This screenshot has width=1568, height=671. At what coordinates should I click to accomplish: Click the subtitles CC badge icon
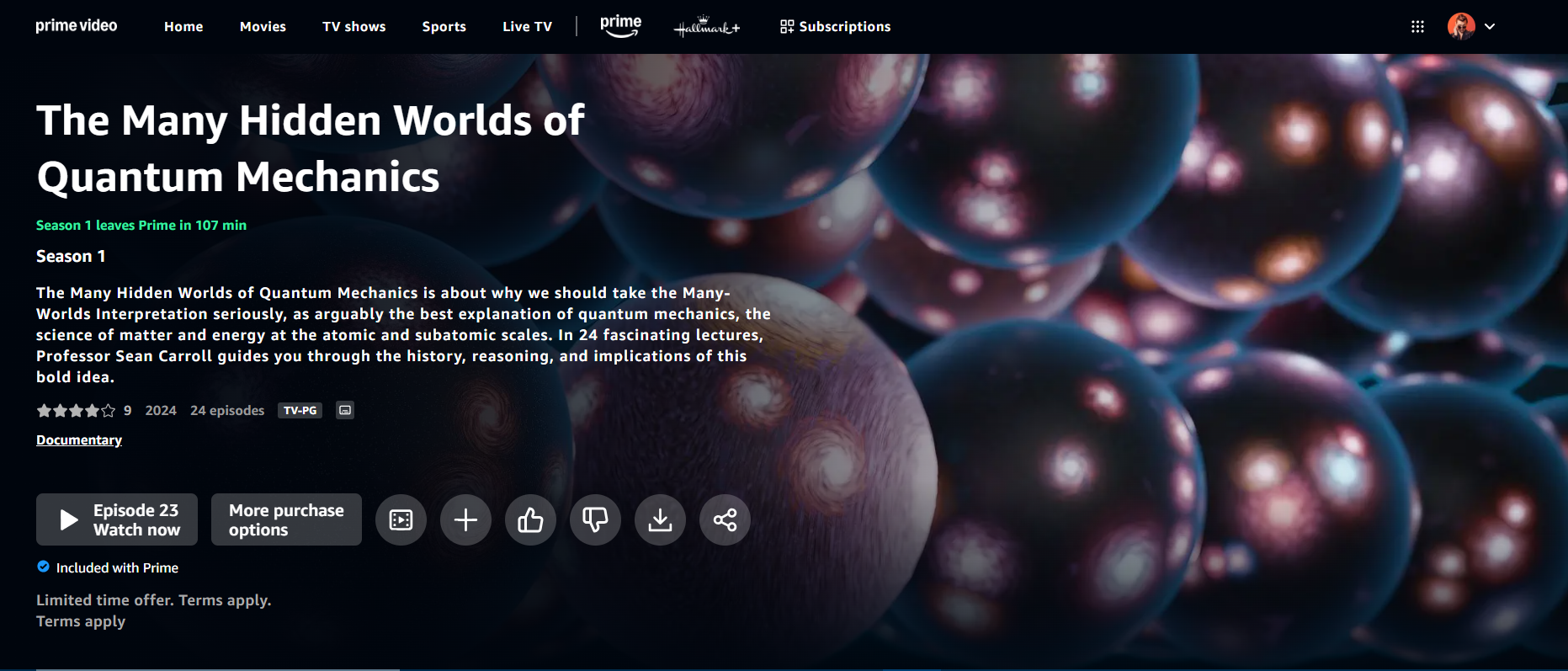[x=345, y=411]
